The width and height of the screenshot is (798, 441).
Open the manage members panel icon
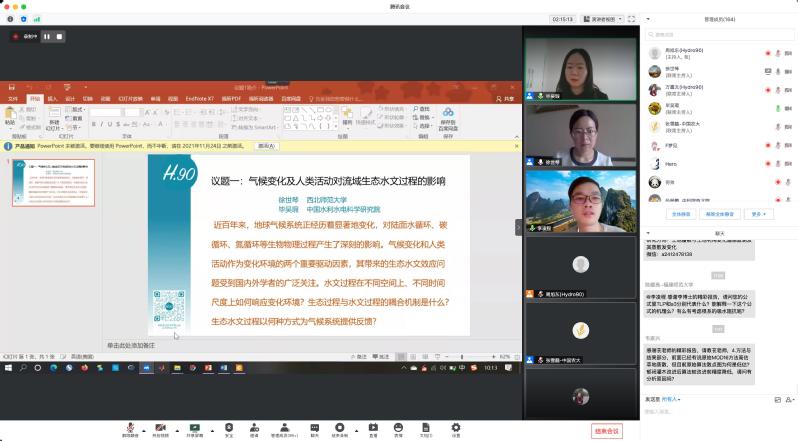tap(286, 427)
